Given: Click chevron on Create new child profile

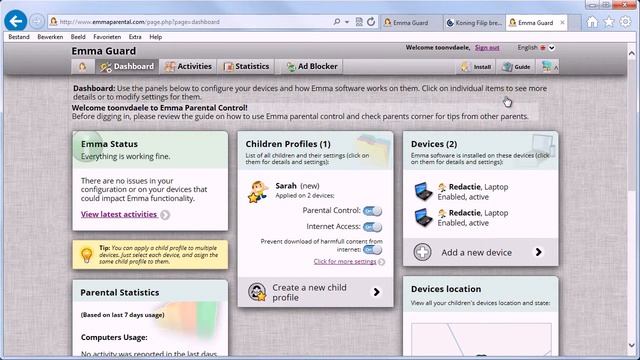Looking at the screenshot, I should (x=376, y=292).
